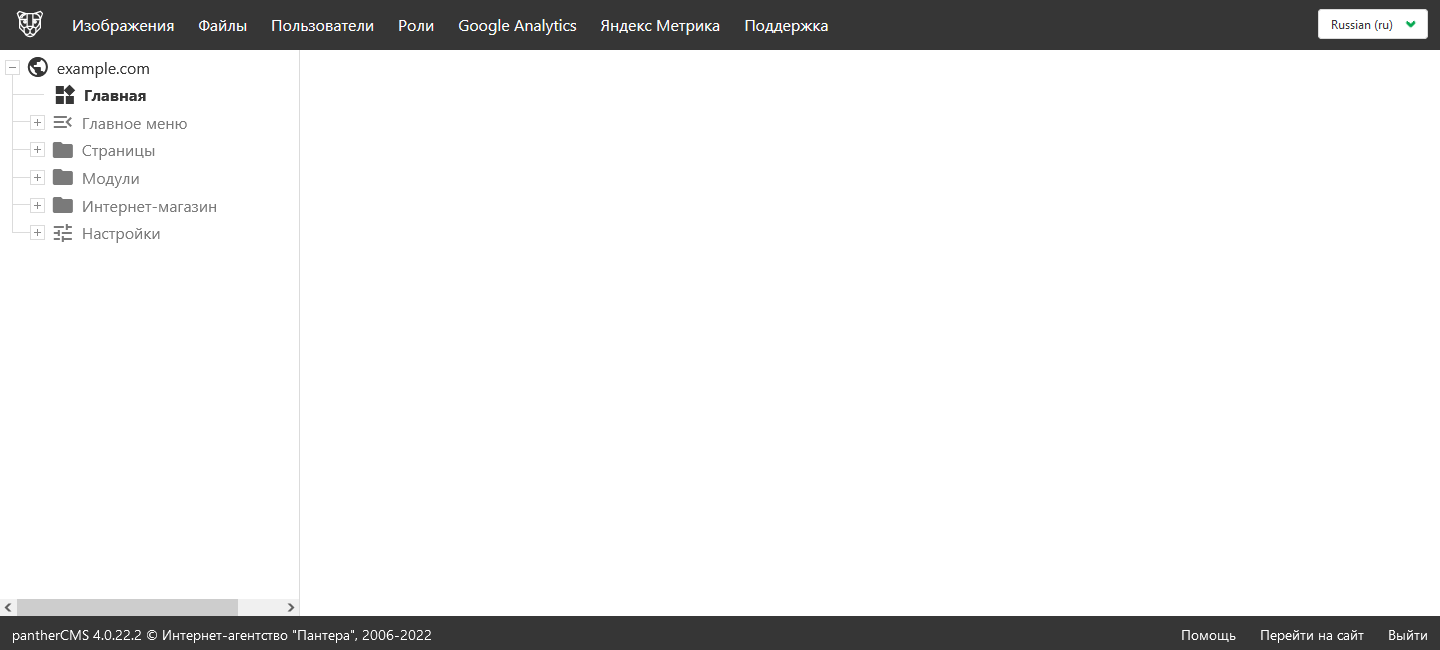Viewport: 1440px width, 650px height.
Task: Click the panther logo icon
Action: 30,24
